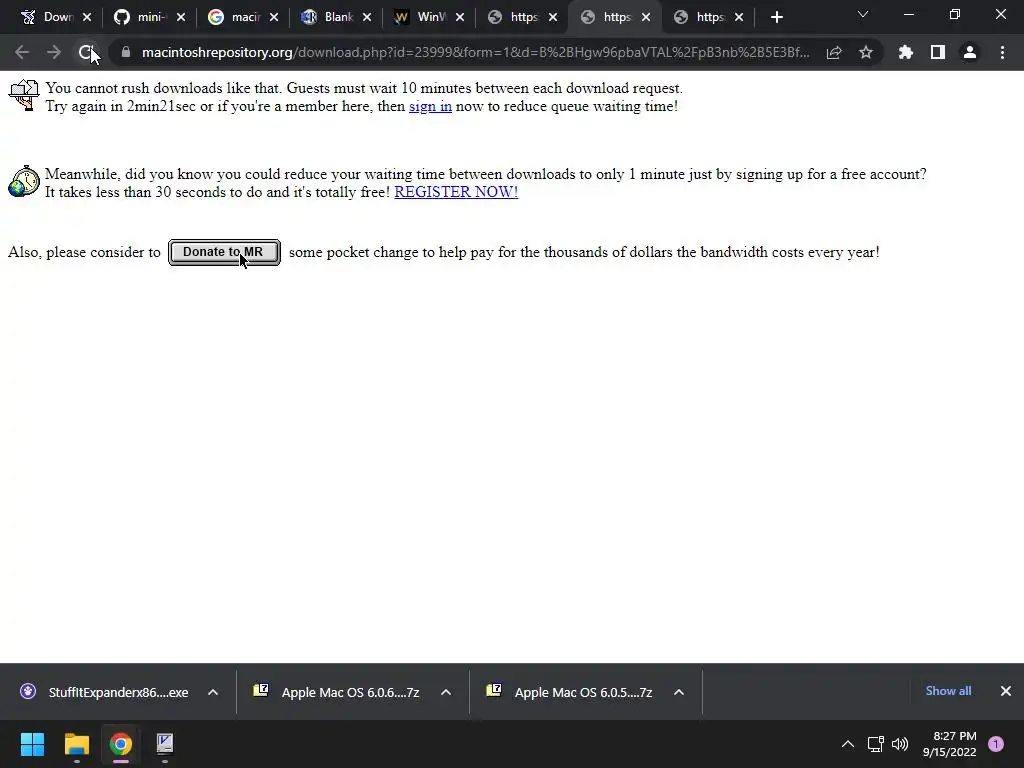Close the GitHub mini tab
The height and width of the screenshot is (768, 1024).
(181, 17)
